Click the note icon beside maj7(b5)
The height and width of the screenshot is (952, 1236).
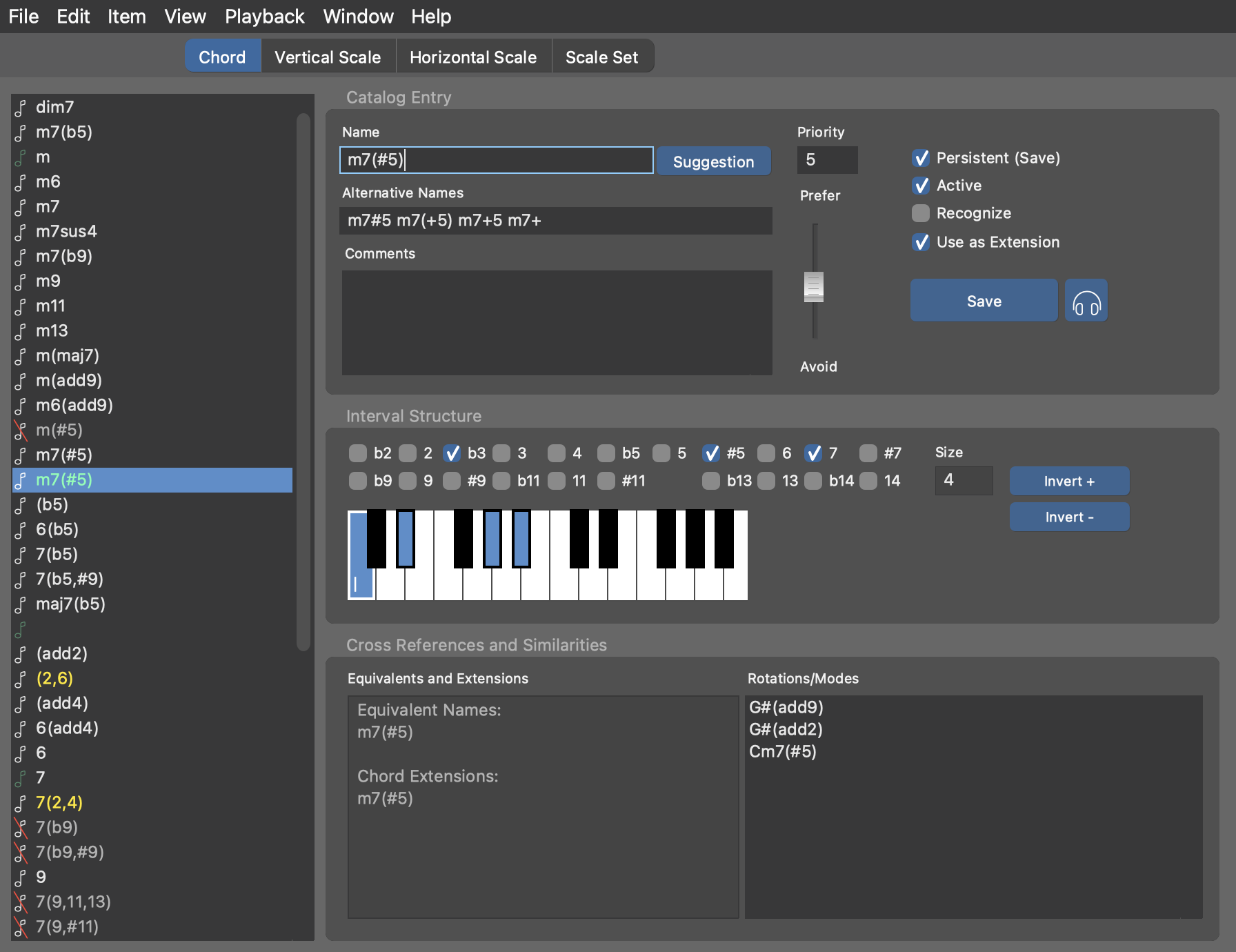click(21, 604)
